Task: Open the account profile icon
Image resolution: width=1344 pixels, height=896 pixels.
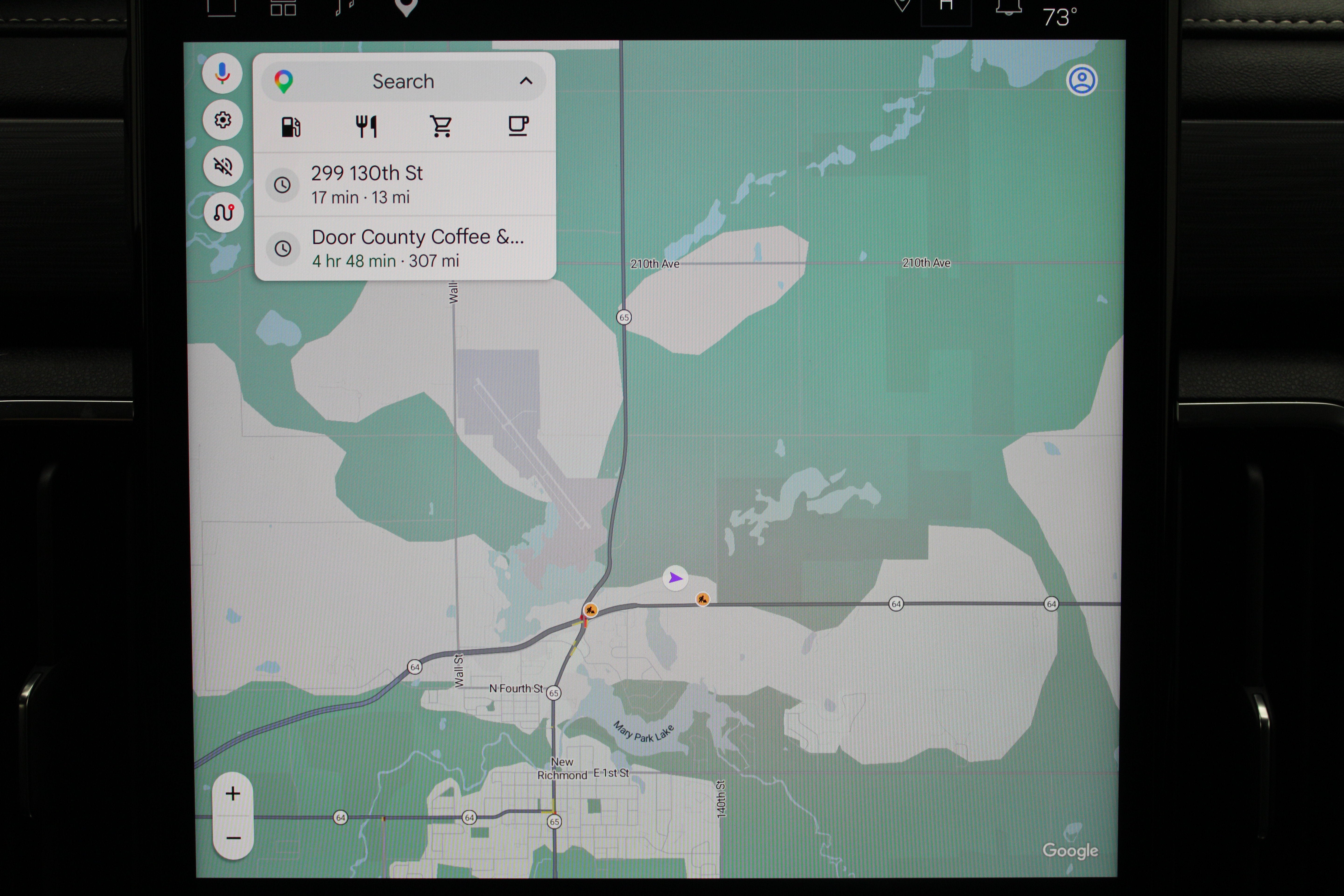Action: [1082, 80]
